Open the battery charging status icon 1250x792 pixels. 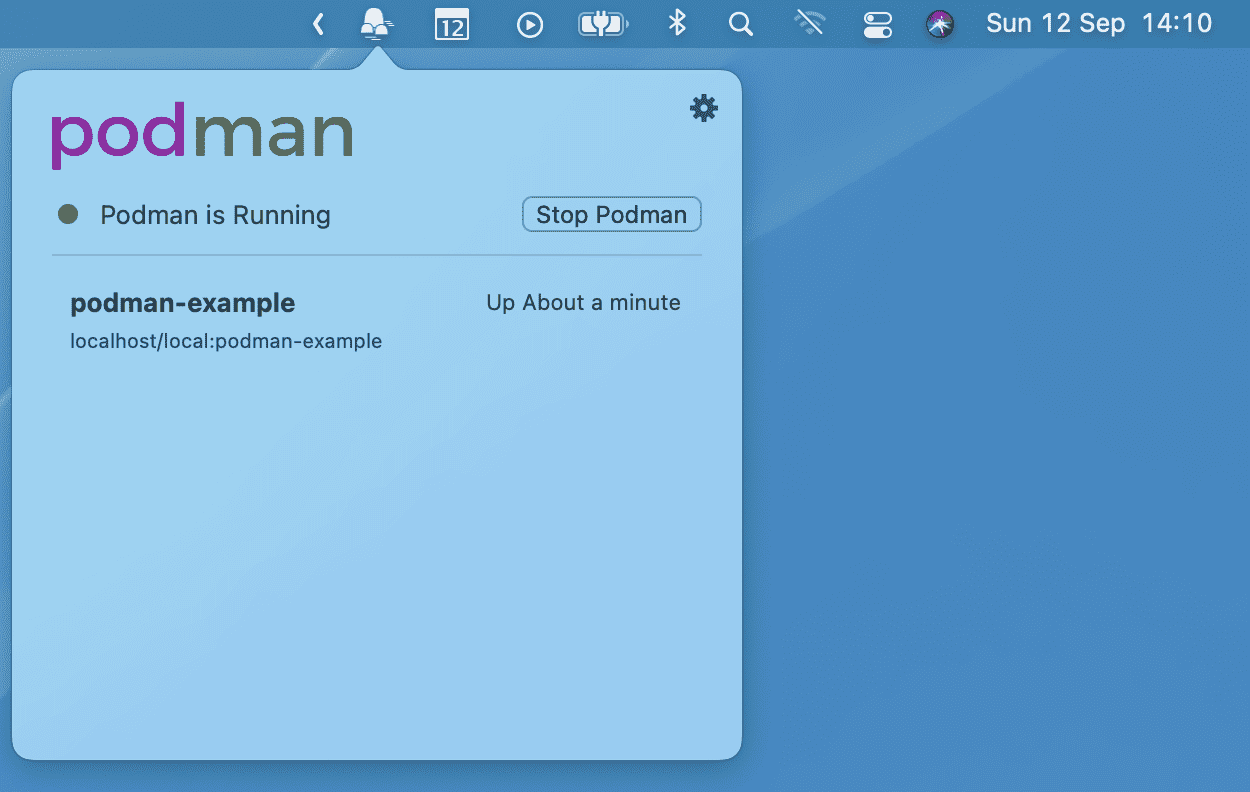pyautogui.click(x=603, y=24)
